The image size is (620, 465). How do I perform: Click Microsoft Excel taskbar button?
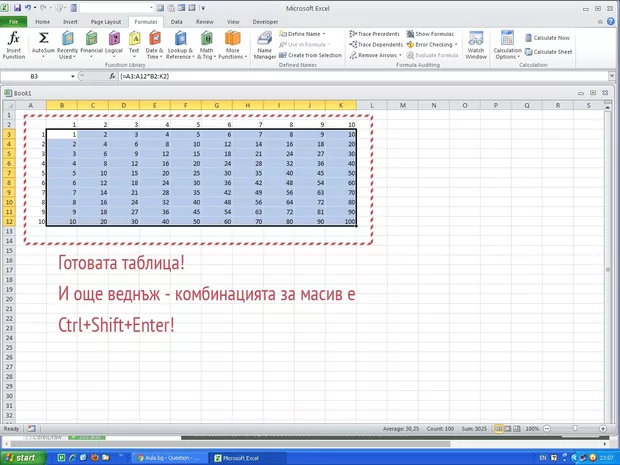pyautogui.click(x=247, y=458)
